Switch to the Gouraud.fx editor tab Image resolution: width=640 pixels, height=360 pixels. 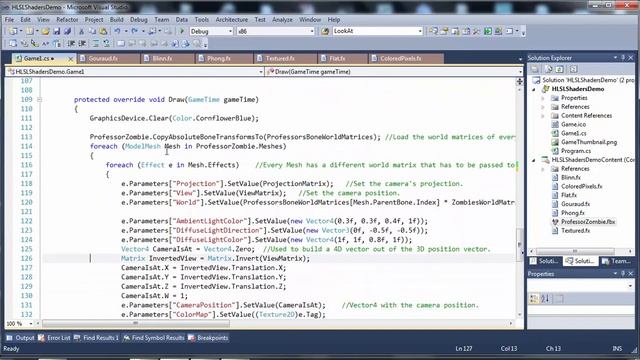pyautogui.click(x=108, y=59)
